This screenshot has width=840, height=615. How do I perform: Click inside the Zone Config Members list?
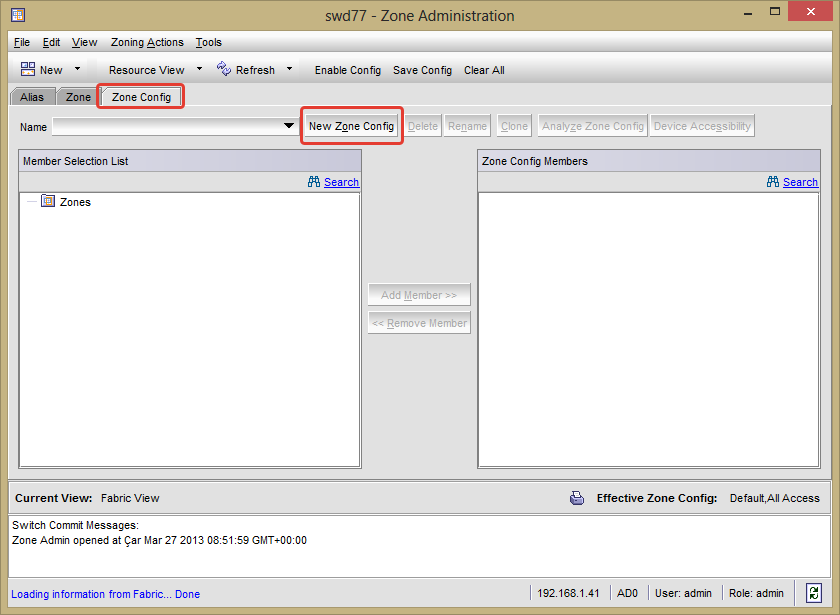point(648,329)
